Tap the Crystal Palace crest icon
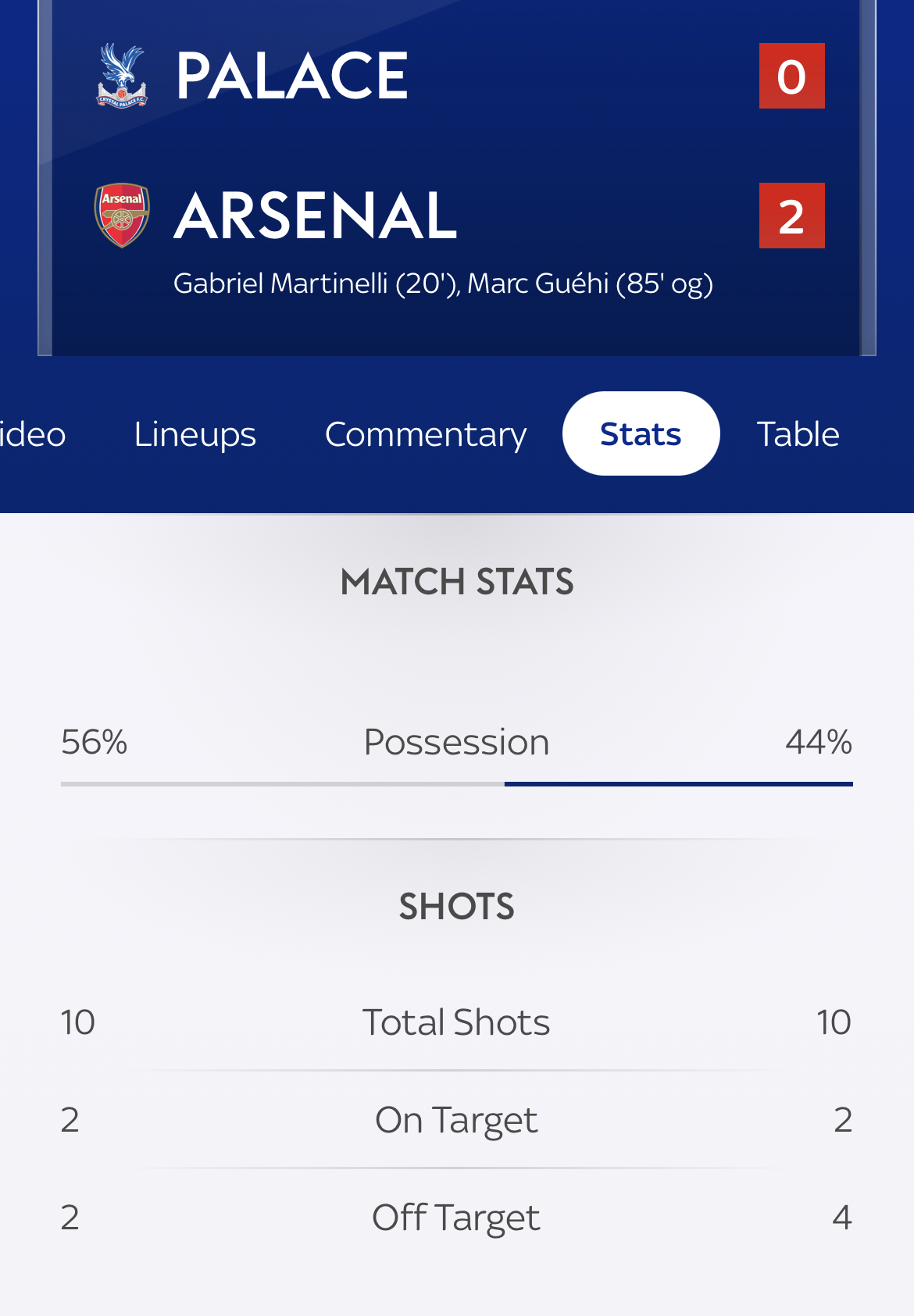 (122, 76)
